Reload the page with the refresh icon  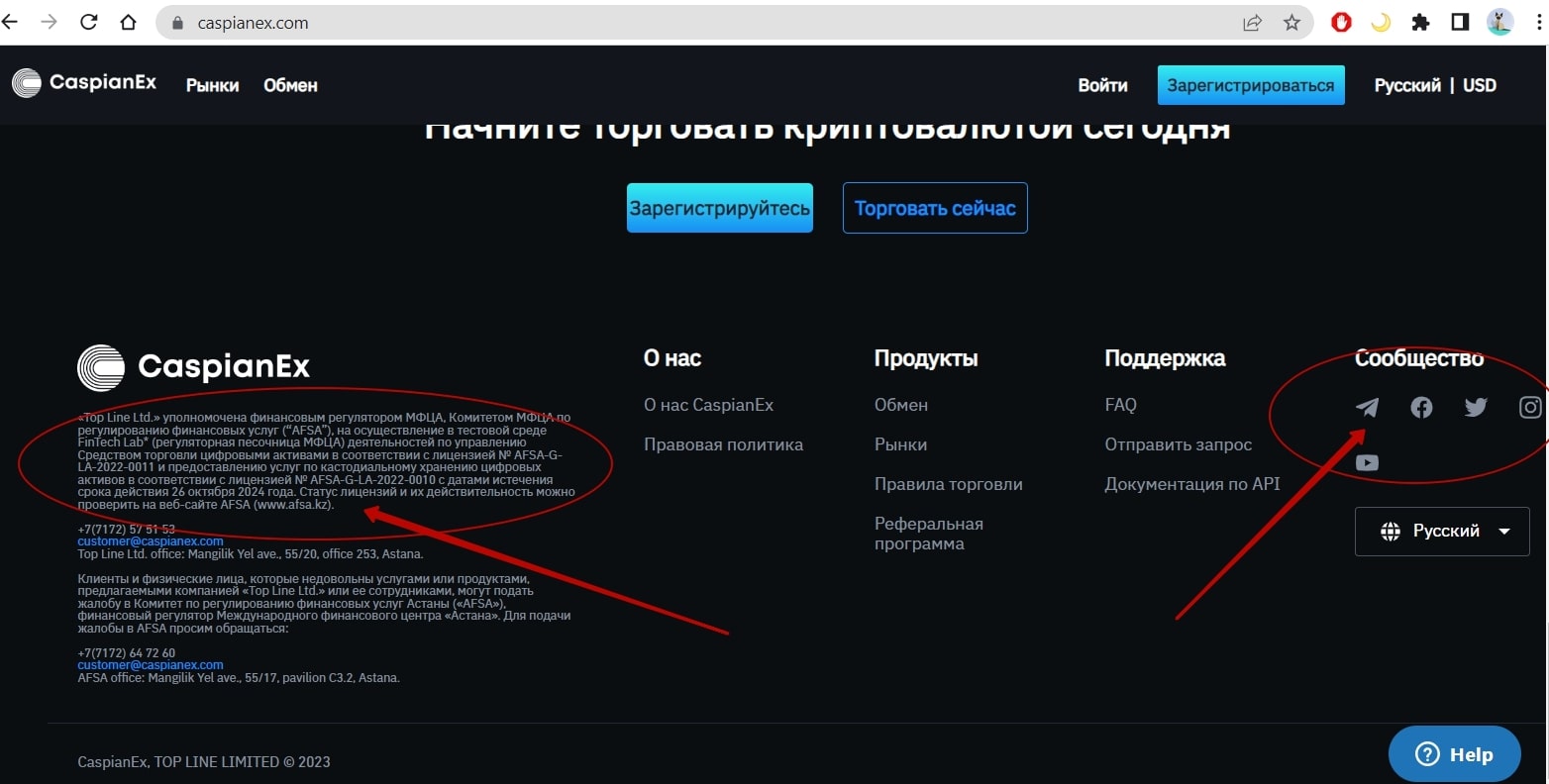(89, 22)
